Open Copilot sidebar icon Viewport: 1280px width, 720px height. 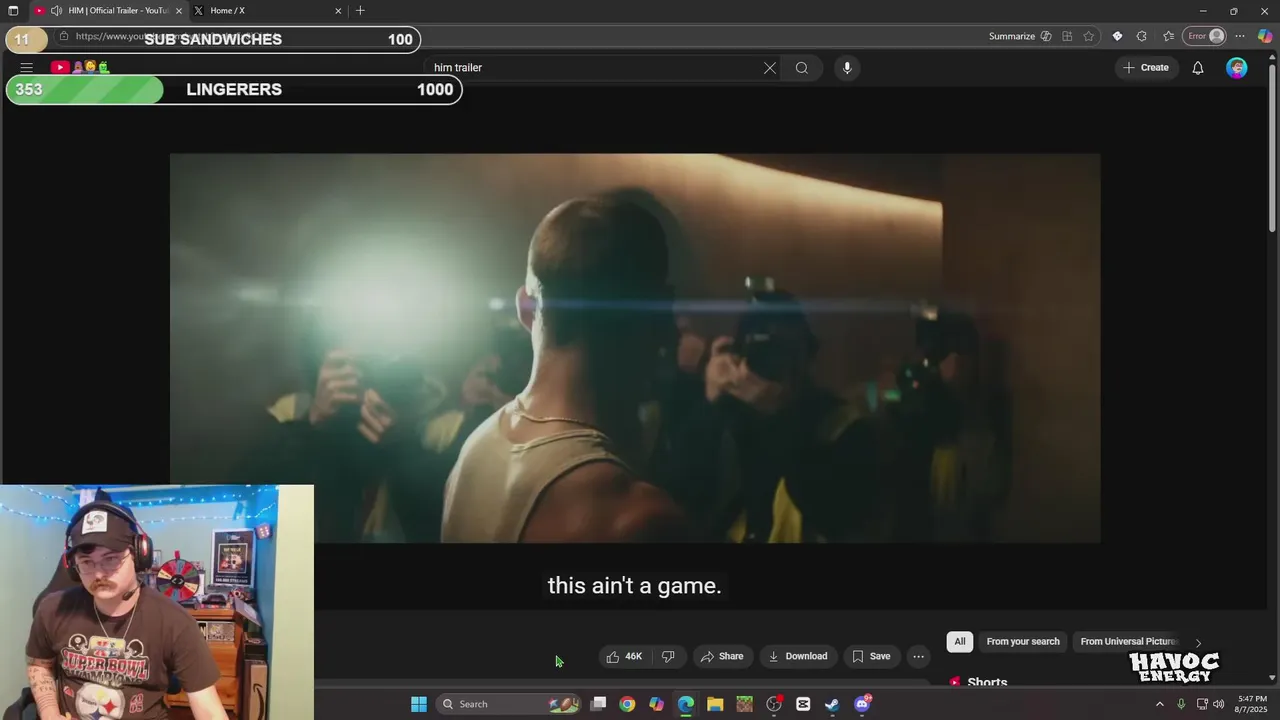(1265, 36)
